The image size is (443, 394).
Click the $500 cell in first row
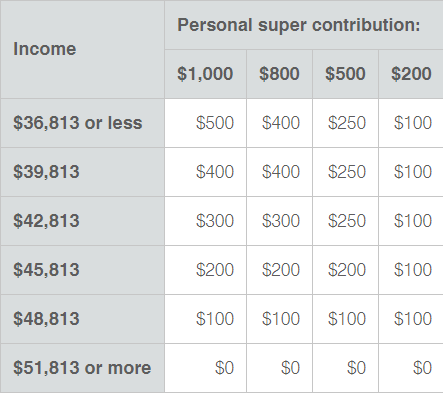point(205,123)
